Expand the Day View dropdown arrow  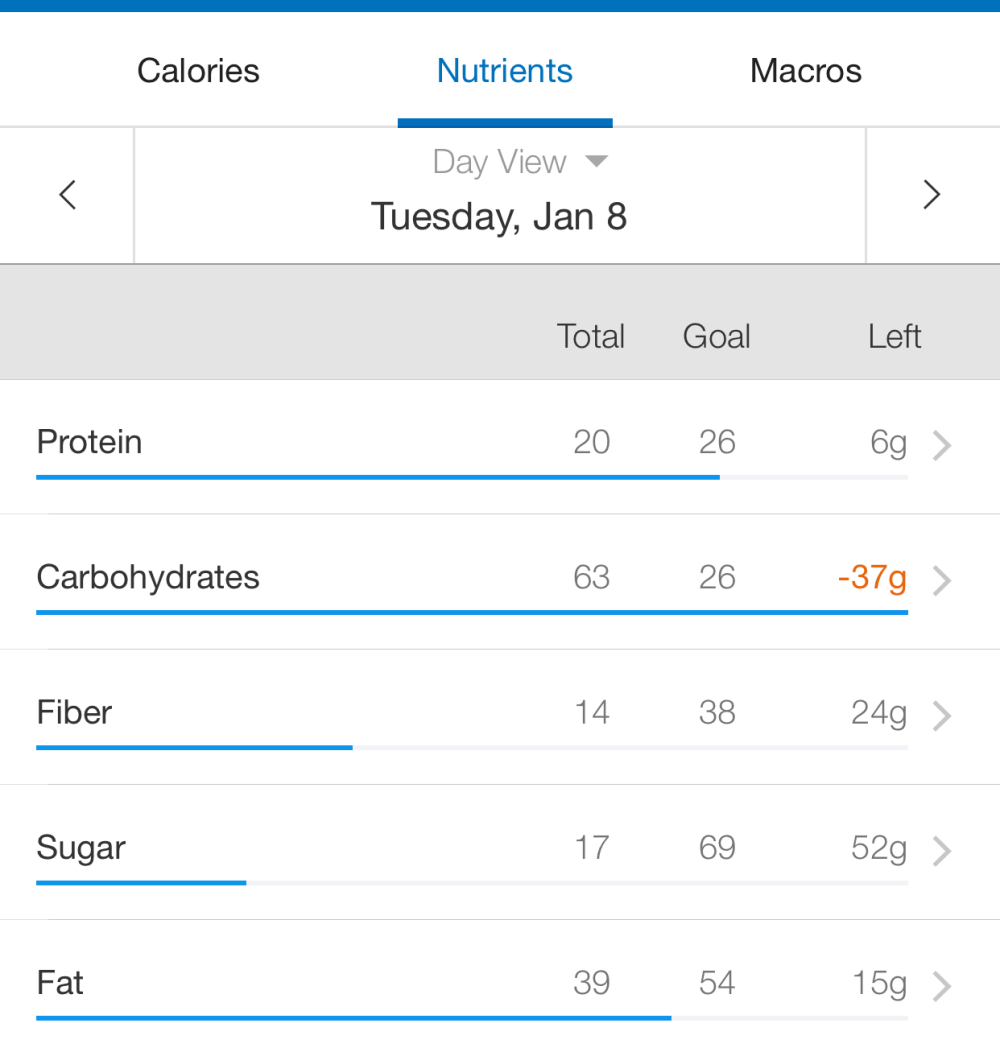pyautogui.click(x=596, y=161)
